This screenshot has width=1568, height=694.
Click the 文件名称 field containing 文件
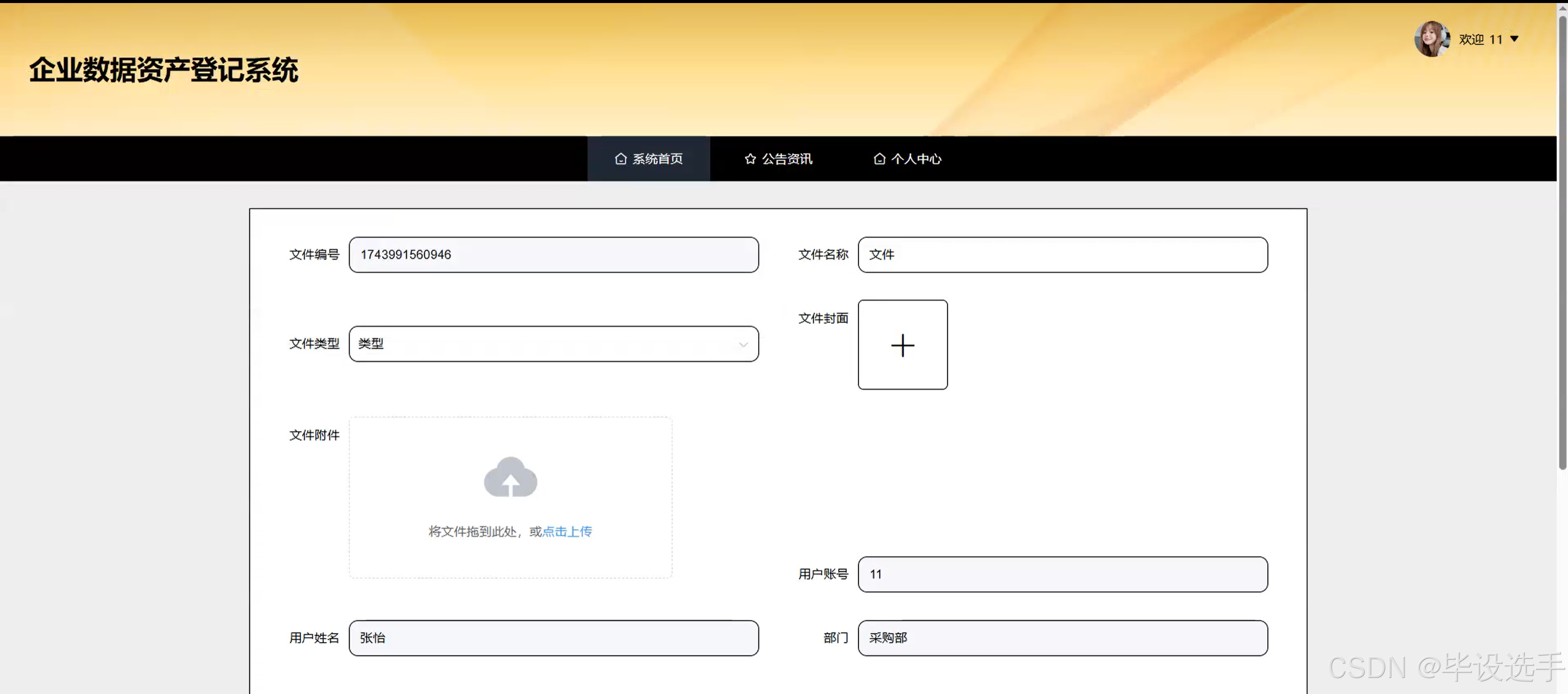[1062, 254]
